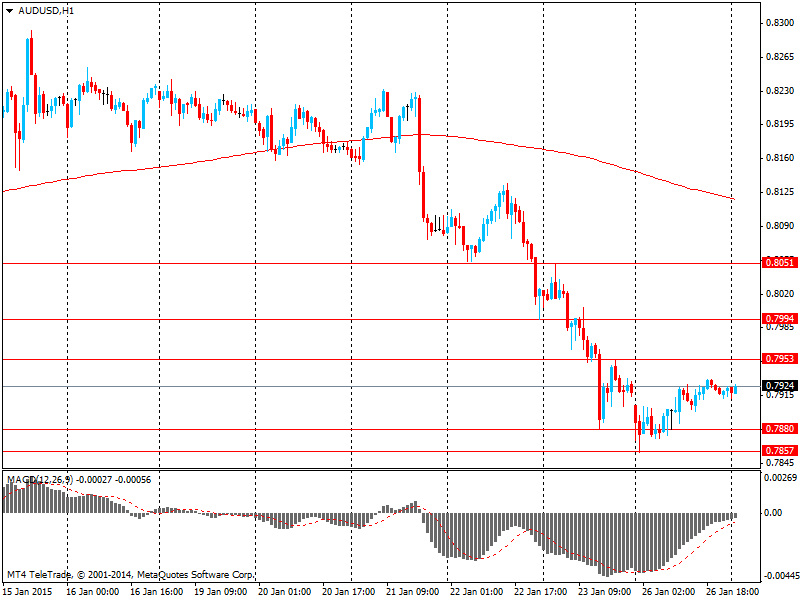This screenshot has width=800, height=600.
Task: Select the 0.7994 red level price label
Action: [x=780, y=319]
